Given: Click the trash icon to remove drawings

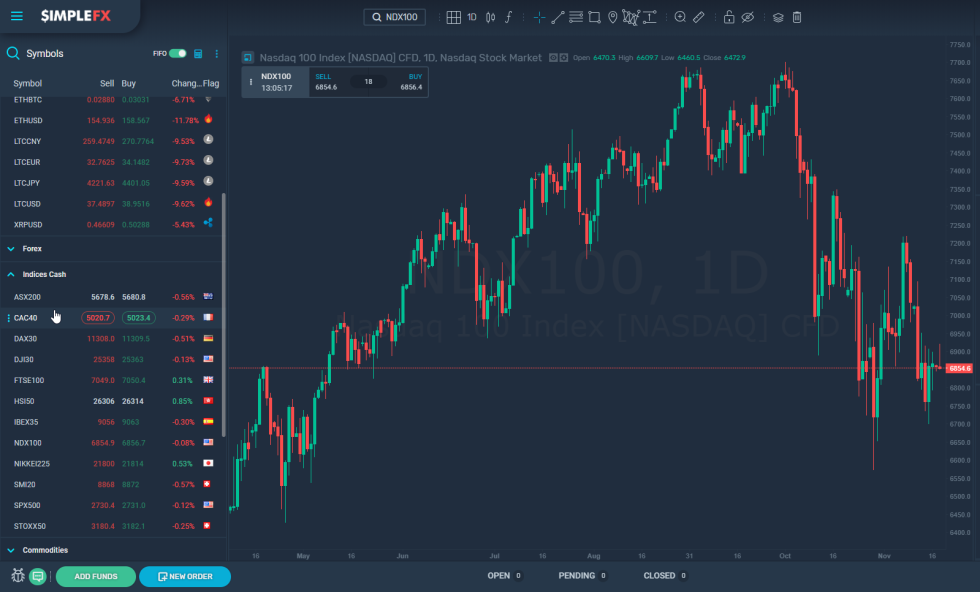Looking at the screenshot, I should pos(797,17).
